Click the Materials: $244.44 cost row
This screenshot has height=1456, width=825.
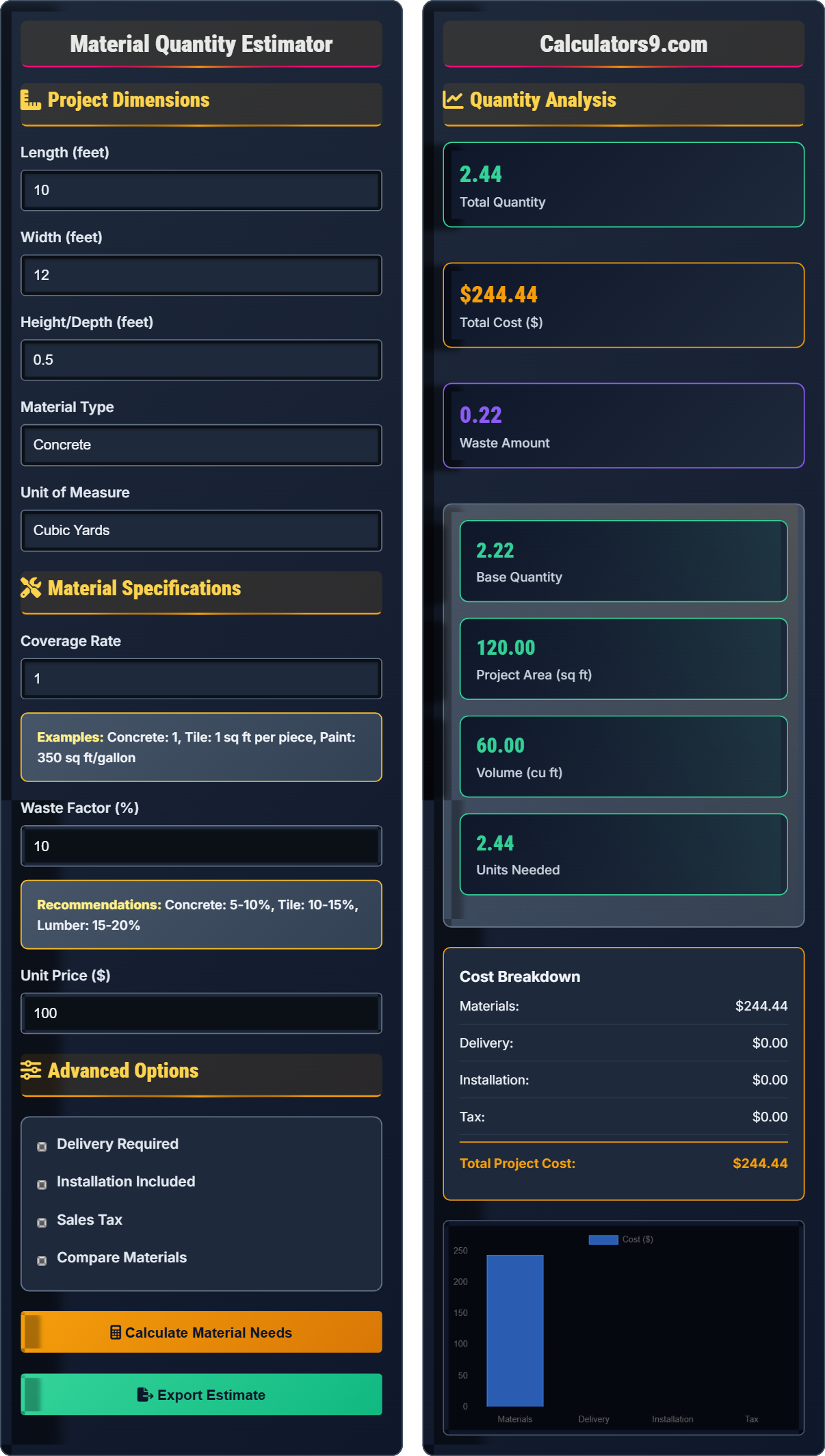tap(624, 1006)
